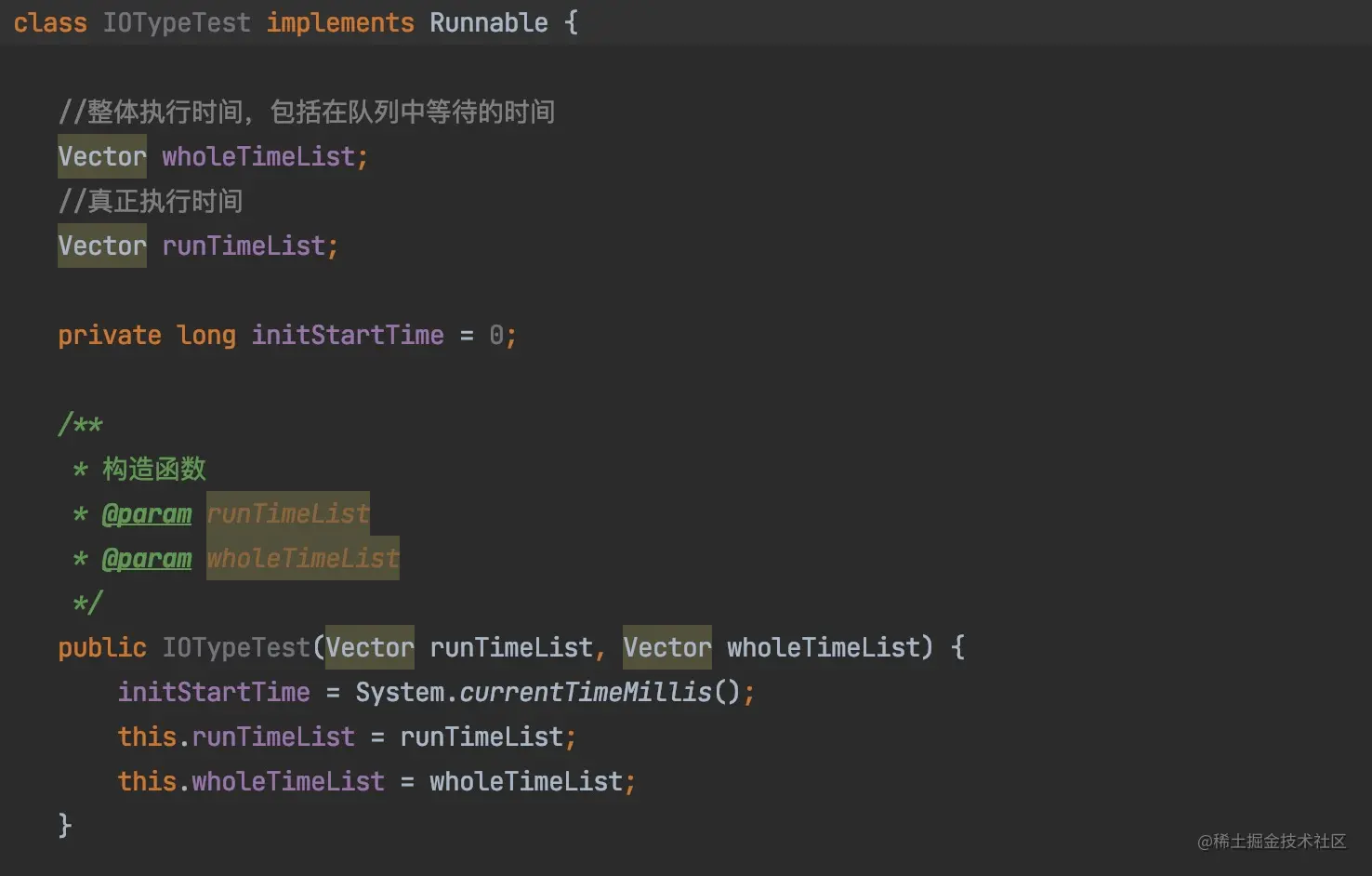The image size is (1372, 876).
Task: Select the currentTimeMillis method call
Action: 586,692
